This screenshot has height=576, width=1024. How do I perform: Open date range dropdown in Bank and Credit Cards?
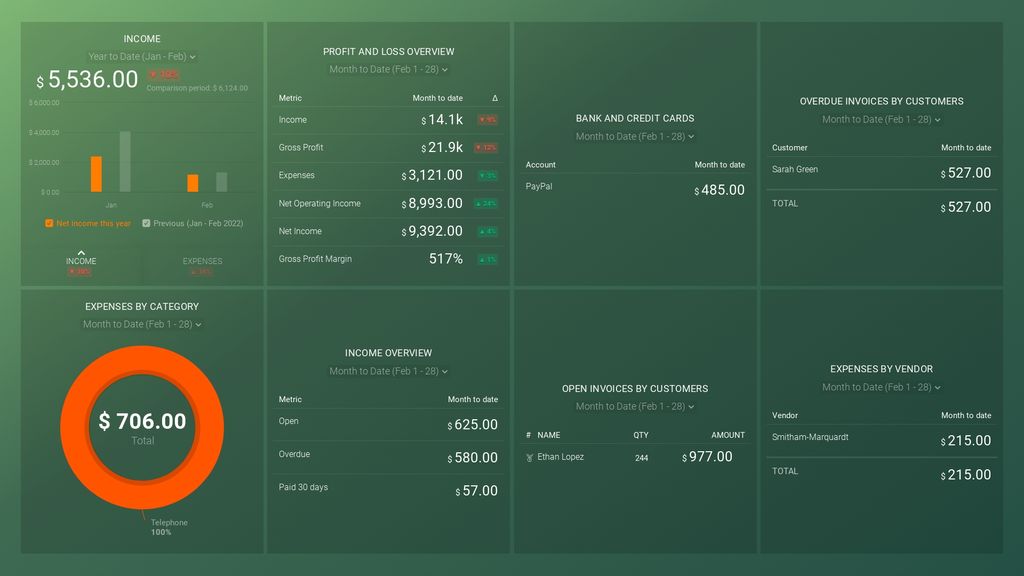[x=635, y=137]
